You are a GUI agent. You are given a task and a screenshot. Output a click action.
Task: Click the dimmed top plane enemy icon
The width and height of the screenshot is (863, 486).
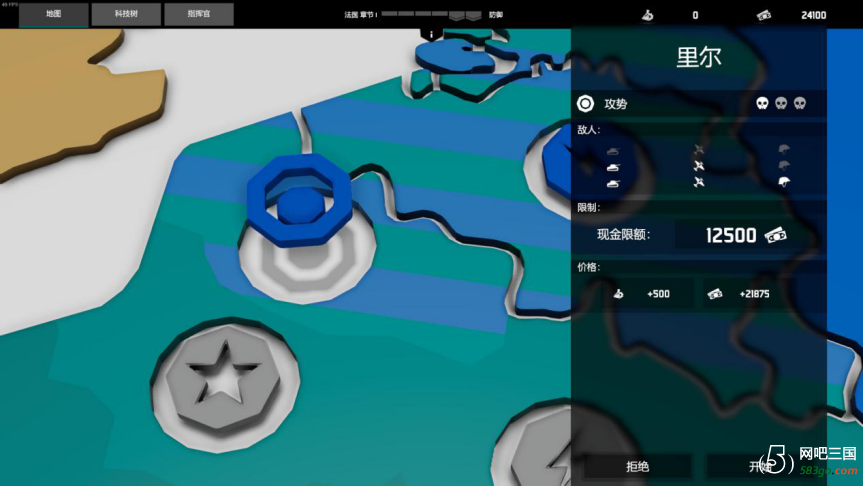click(x=699, y=149)
